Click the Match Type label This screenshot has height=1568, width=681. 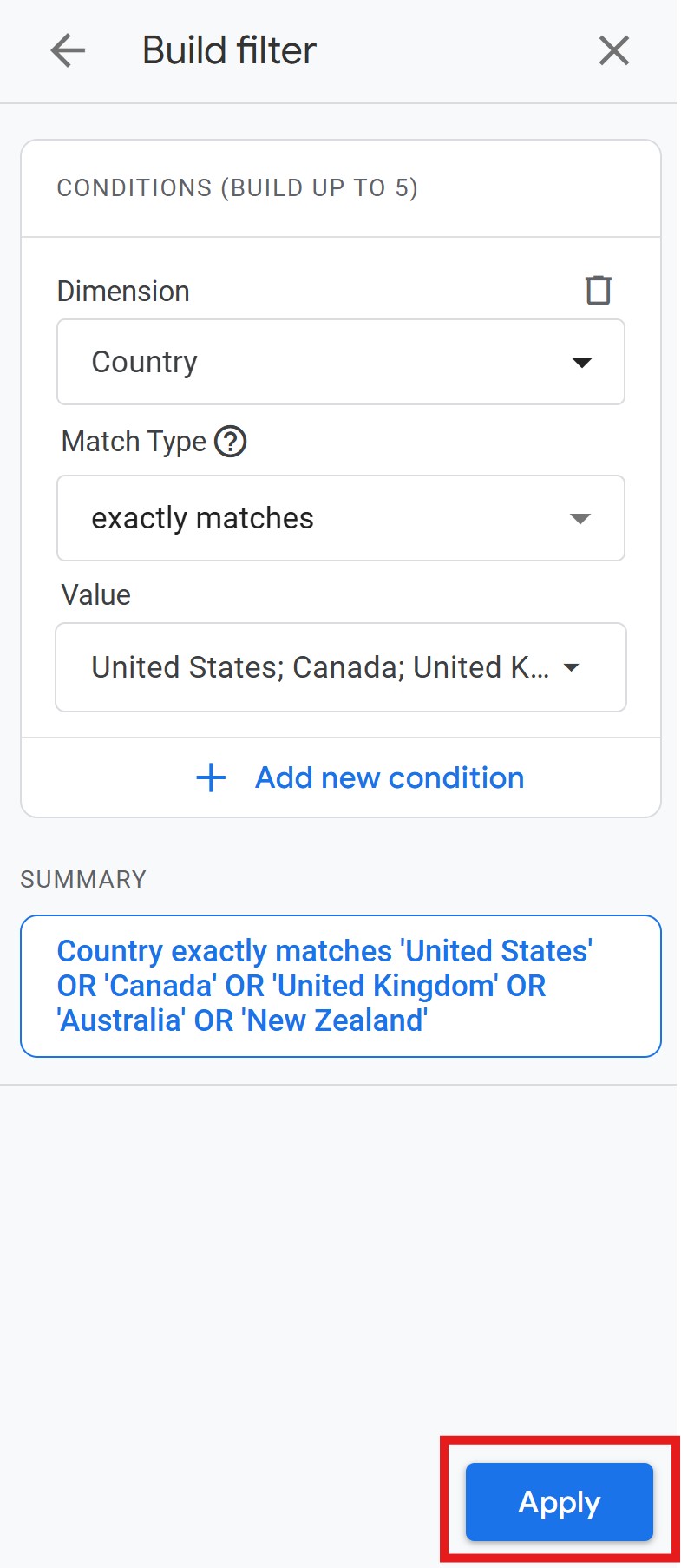tap(134, 442)
